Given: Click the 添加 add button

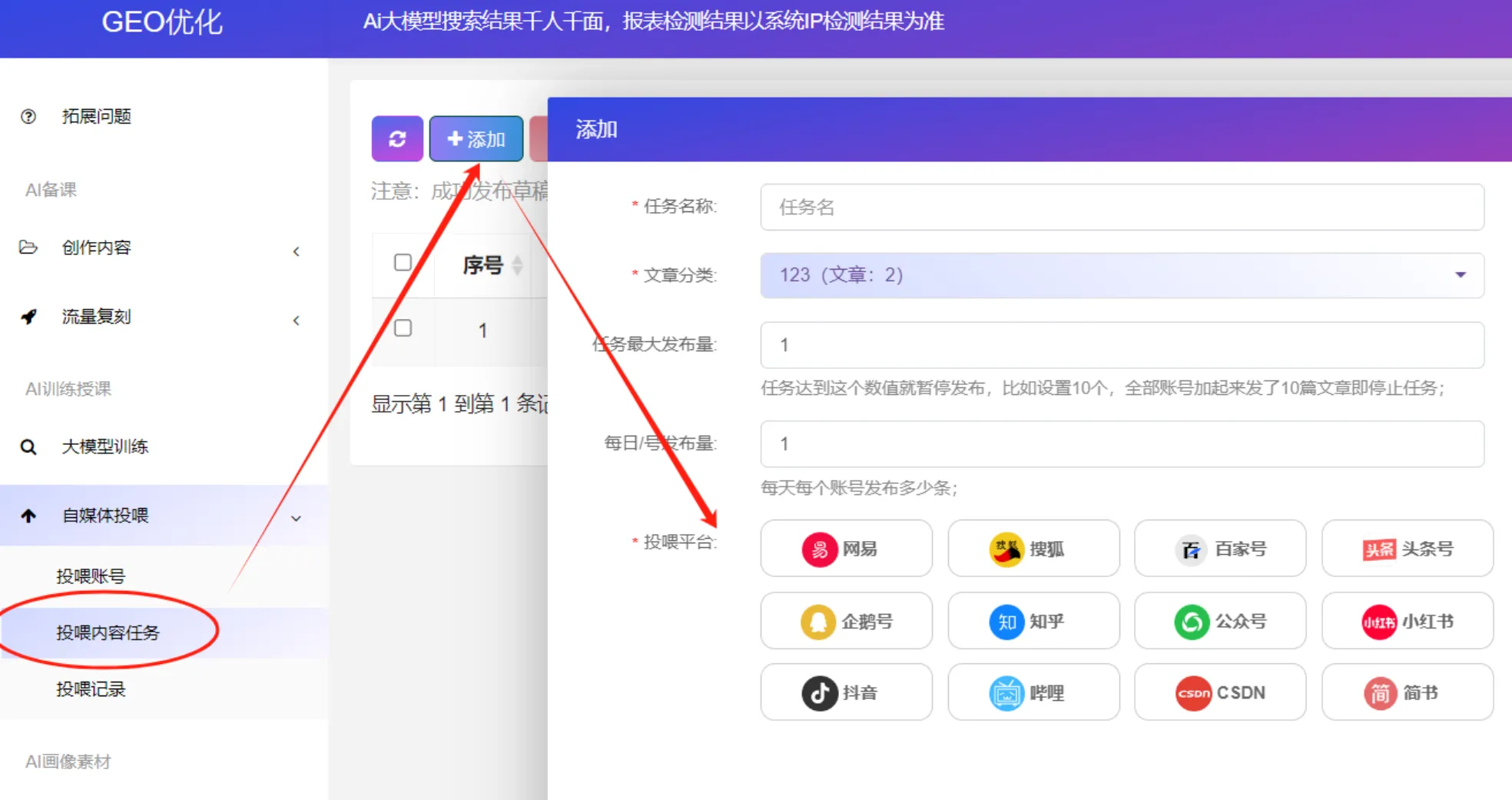Looking at the screenshot, I should click(x=476, y=139).
